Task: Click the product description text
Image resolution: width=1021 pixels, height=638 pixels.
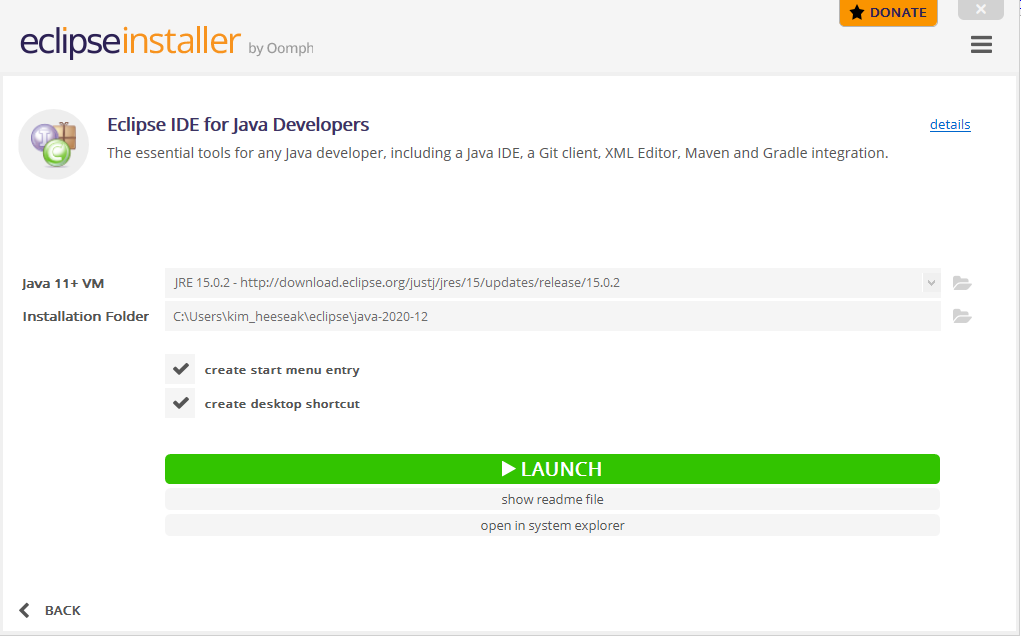Action: [x=497, y=153]
